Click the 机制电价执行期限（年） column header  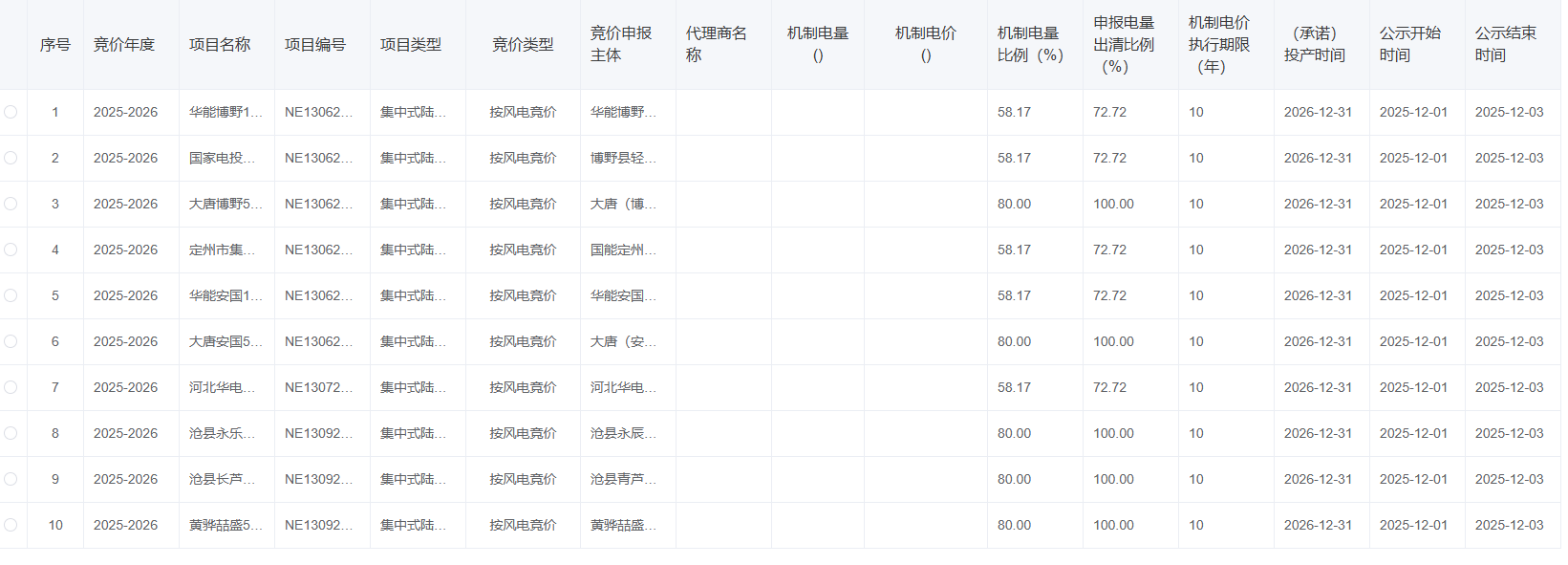(x=1219, y=45)
